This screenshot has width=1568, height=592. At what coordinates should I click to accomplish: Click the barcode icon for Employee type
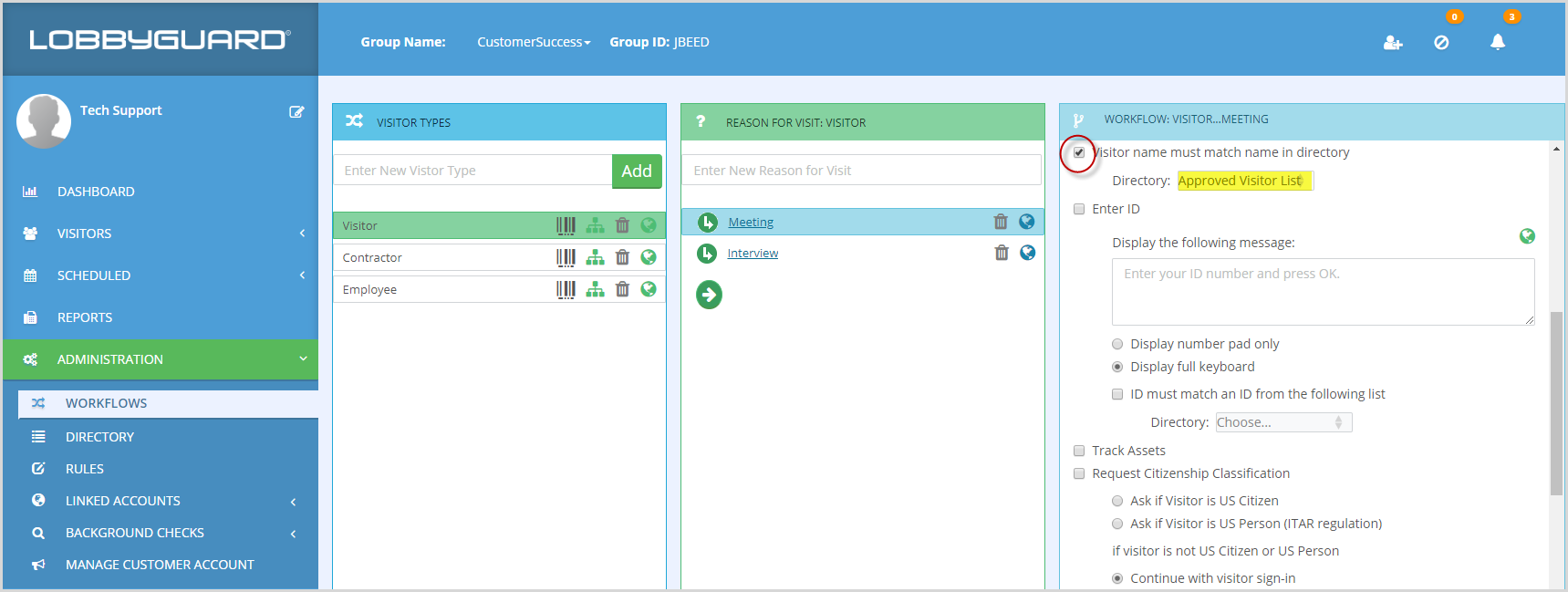[566, 289]
